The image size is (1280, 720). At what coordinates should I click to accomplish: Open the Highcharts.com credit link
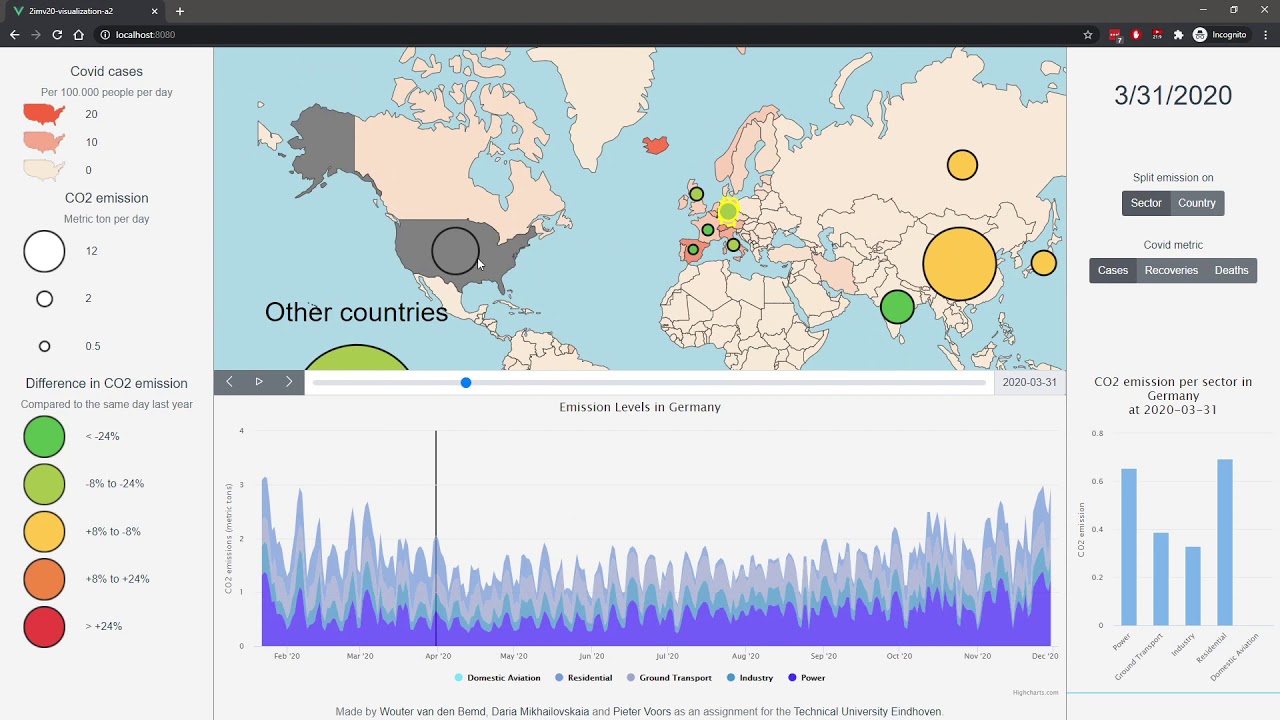(x=1035, y=692)
